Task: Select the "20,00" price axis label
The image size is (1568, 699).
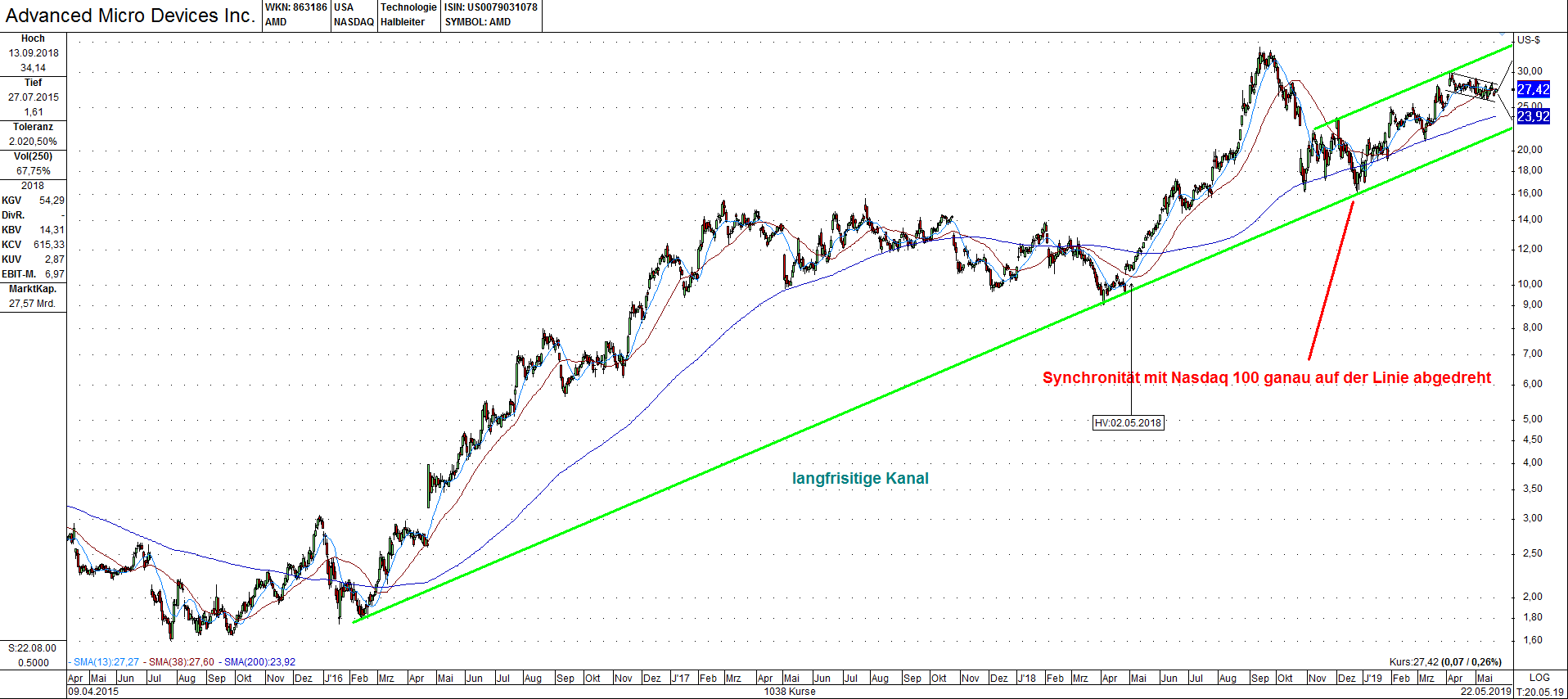Action: tap(1530, 150)
